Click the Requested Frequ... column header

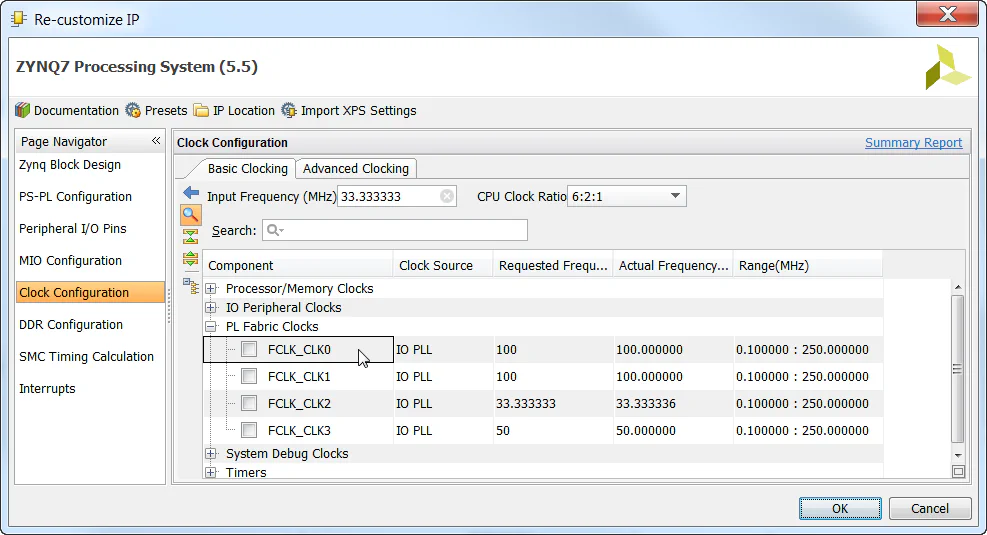tap(553, 266)
